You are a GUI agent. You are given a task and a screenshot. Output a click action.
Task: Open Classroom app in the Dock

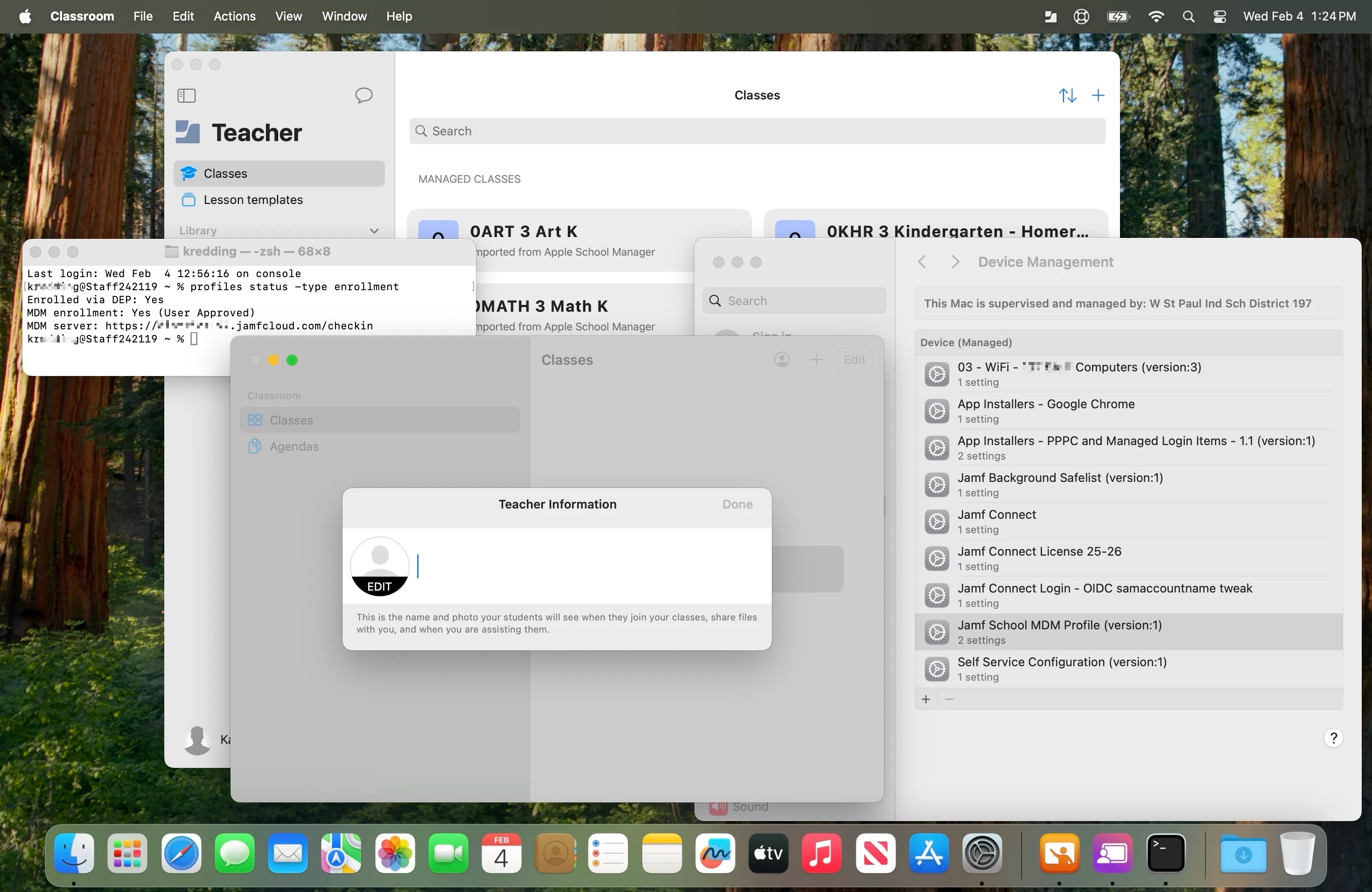(1059, 853)
